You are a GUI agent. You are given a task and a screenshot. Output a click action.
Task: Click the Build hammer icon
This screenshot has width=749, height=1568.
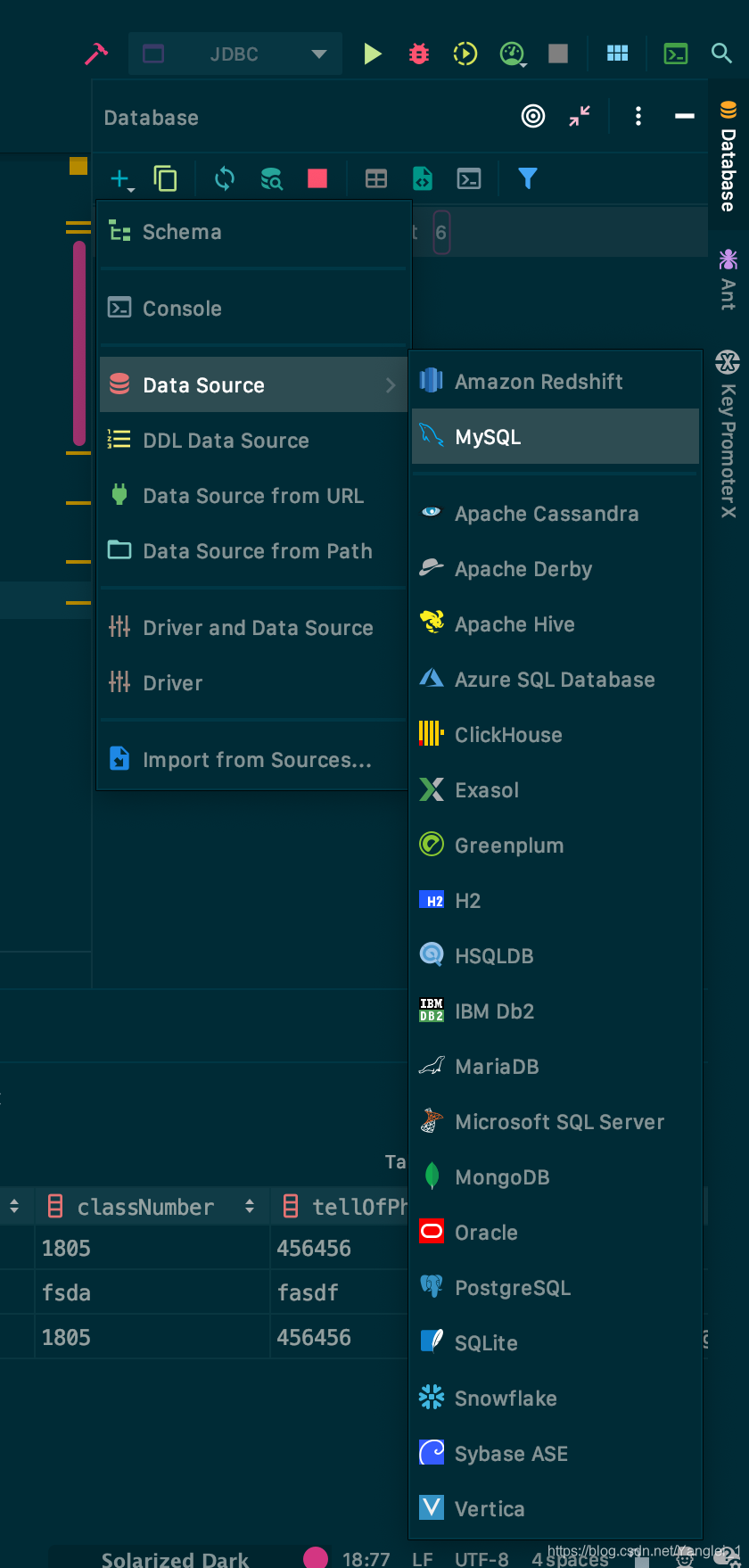tap(96, 54)
